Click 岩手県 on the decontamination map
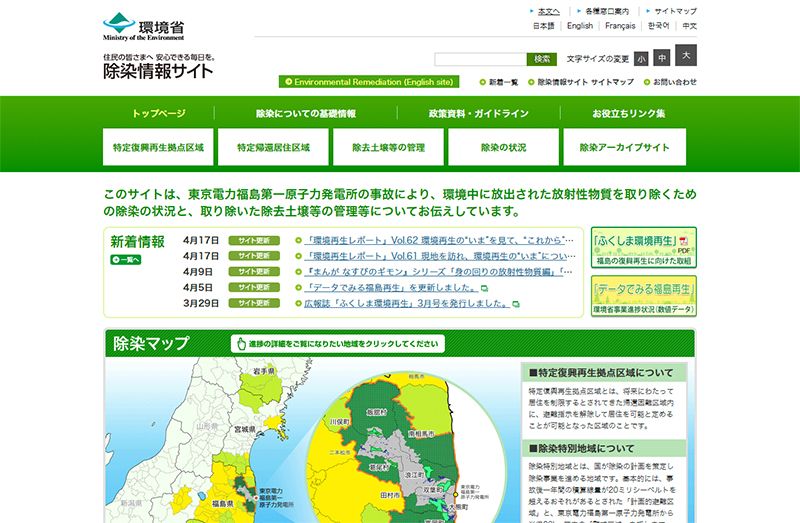This screenshot has width=800, height=523. [264, 371]
